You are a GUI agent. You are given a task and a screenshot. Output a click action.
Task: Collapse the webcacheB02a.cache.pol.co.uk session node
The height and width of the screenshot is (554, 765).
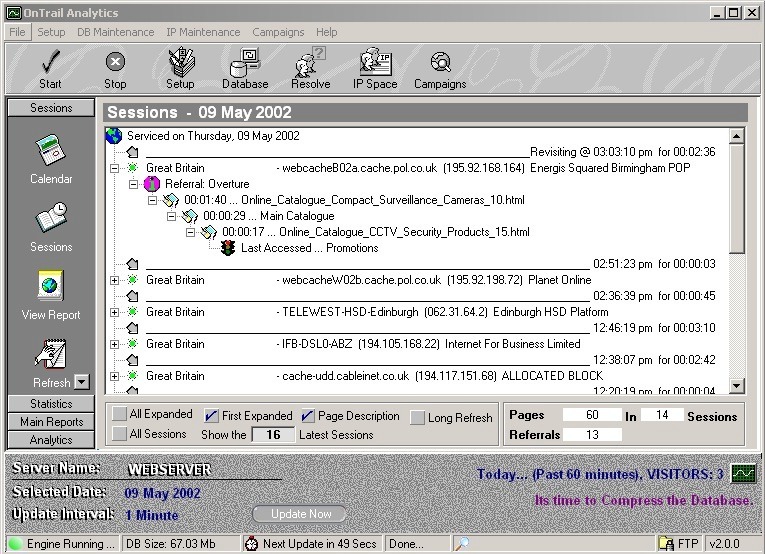(114, 168)
